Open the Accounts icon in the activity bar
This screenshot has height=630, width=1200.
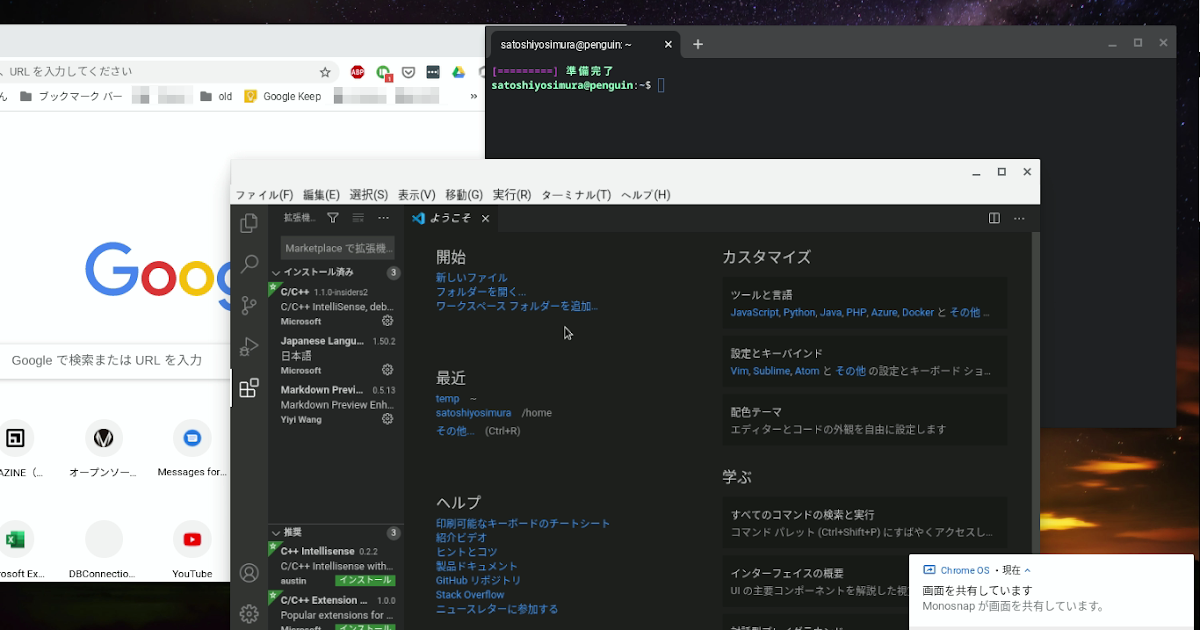point(249,573)
